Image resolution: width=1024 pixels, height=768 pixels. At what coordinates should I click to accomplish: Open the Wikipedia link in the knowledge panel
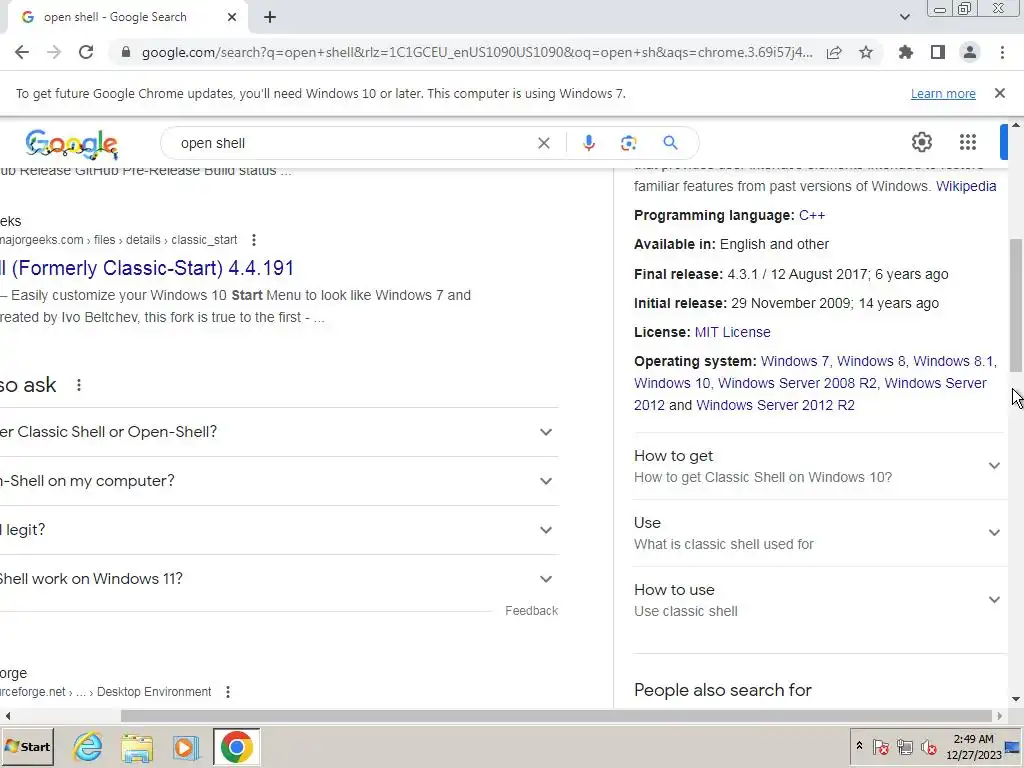point(966,186)
